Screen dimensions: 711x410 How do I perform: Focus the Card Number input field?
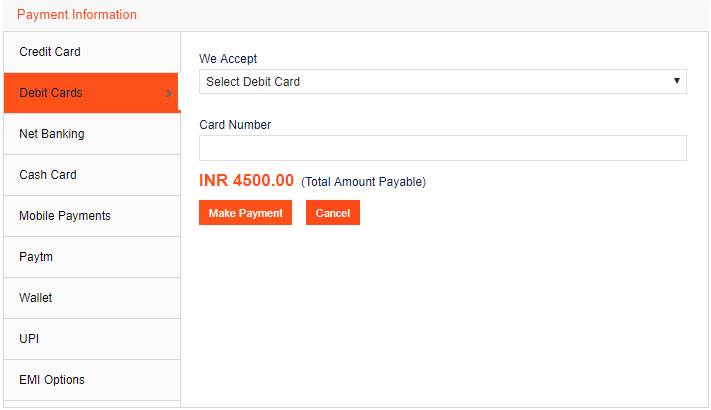[442, 148]
